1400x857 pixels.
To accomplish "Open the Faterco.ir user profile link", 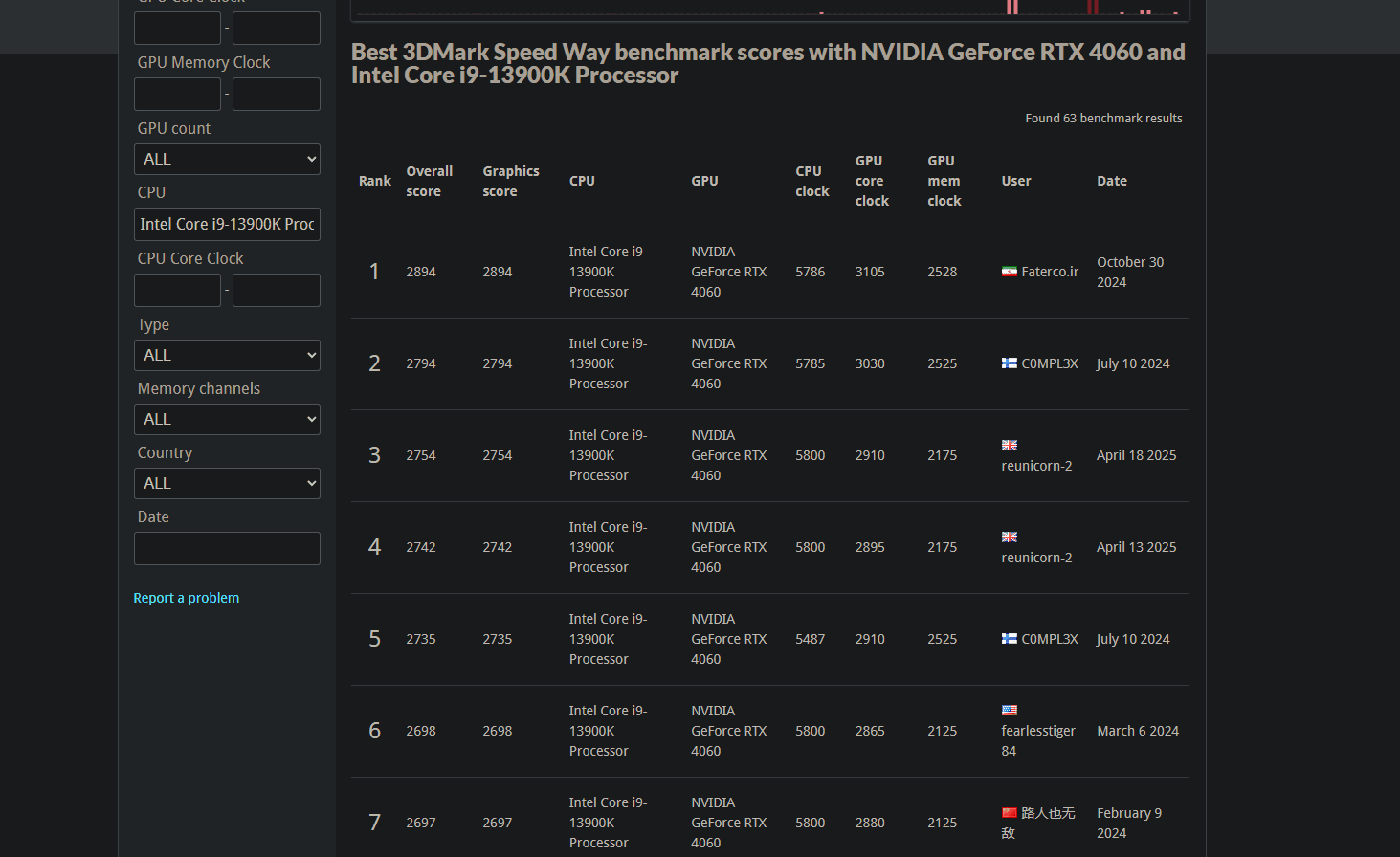I will [x=1049, y=272].
